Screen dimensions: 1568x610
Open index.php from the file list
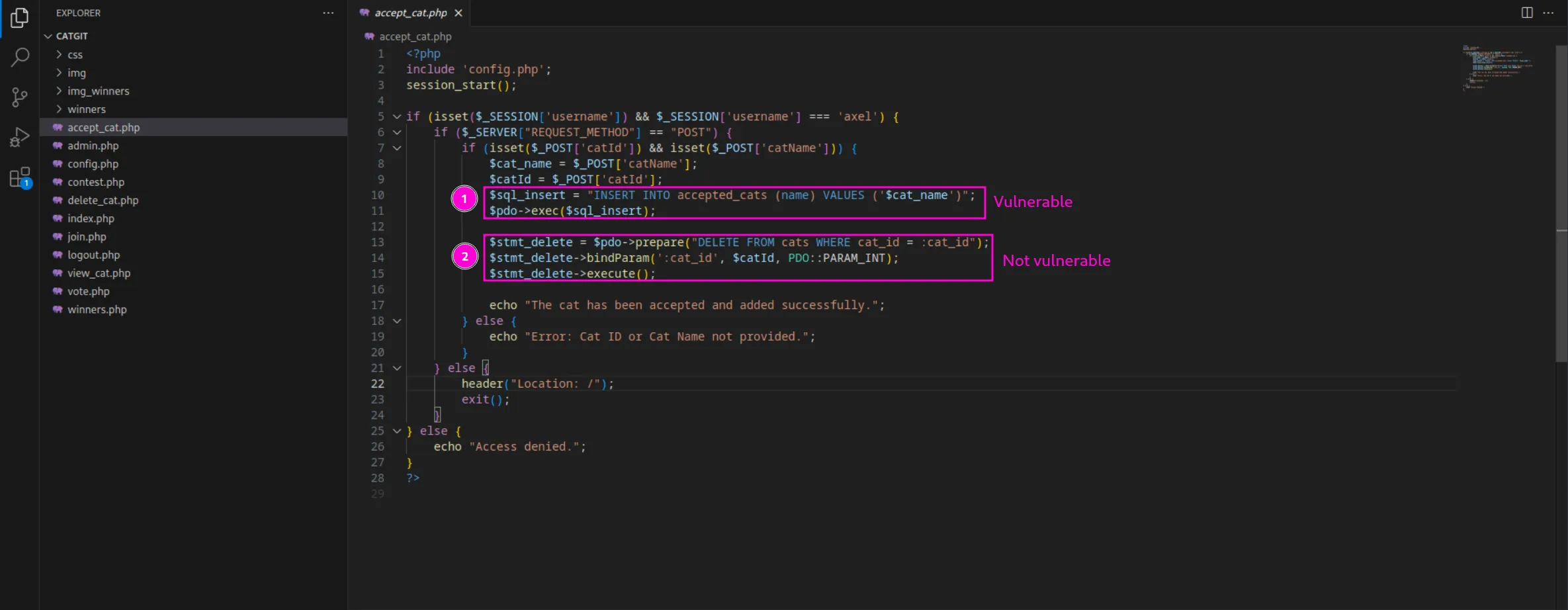click(x=193, y=218)
